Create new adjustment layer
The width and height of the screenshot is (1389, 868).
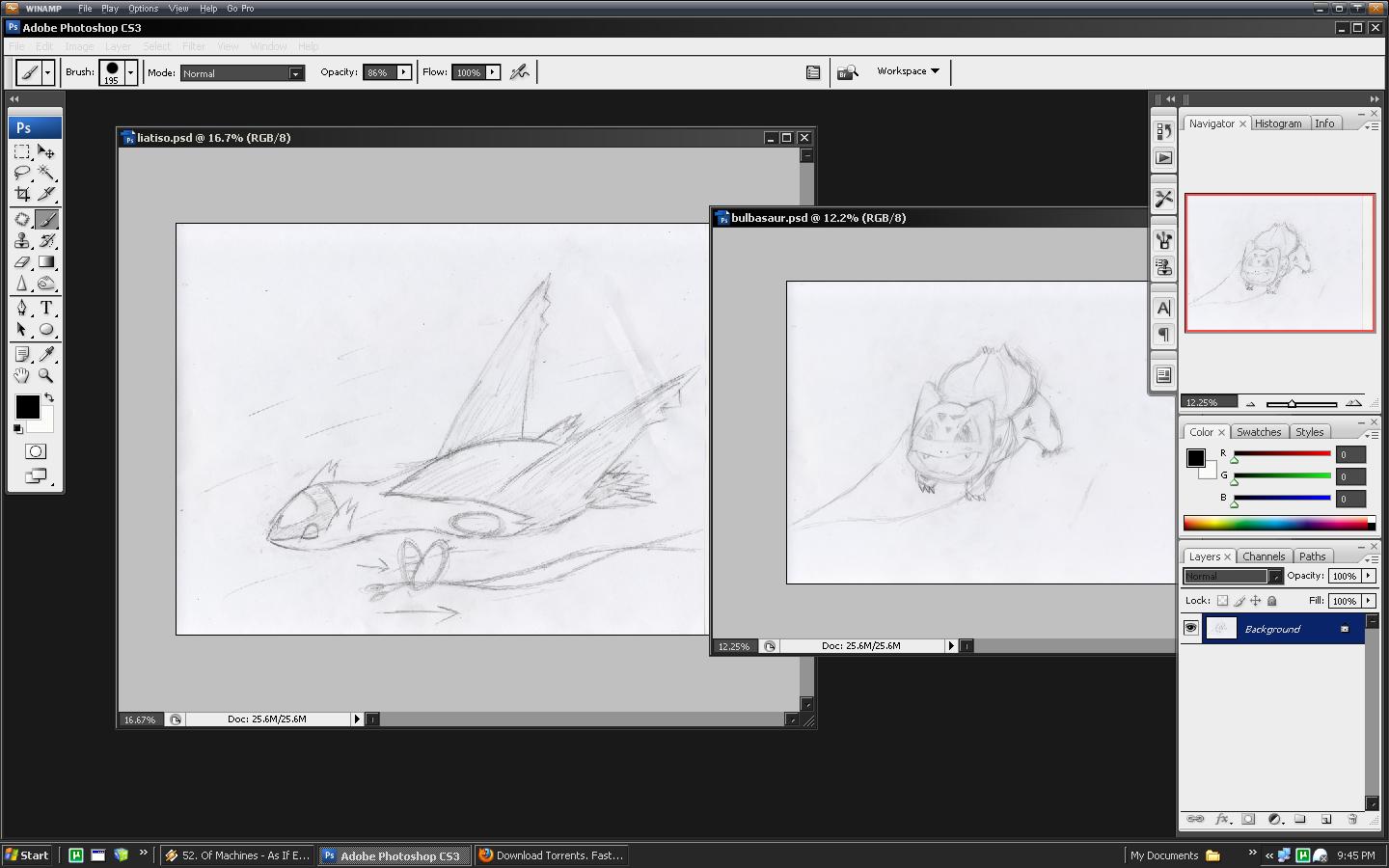1274,819
